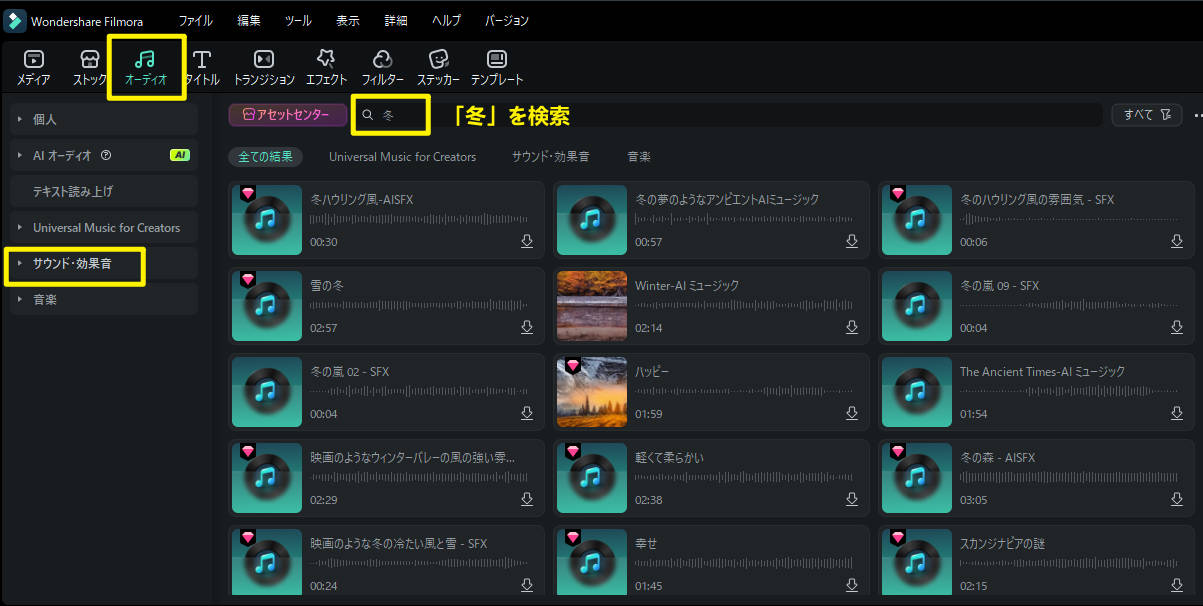The width and height of the screenshot is (1203, 606).
Task: Download the スカンジナビアの謎 track
Action: [1177, 585]
